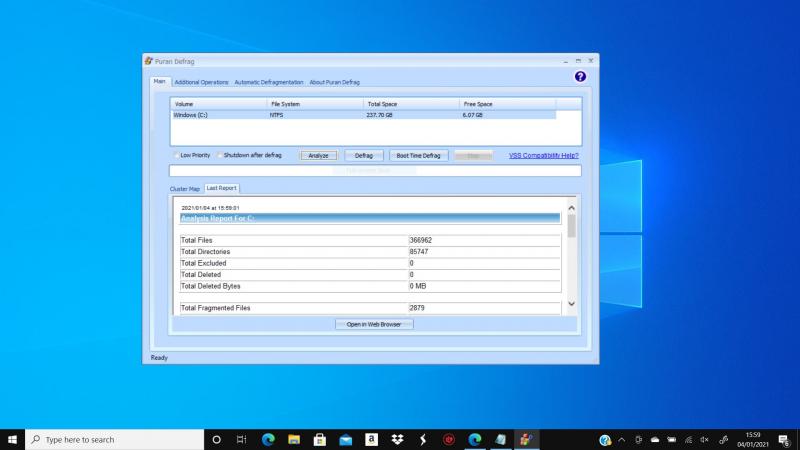Select the Puran Defrag taskbar icon
Image resolution: width=800 pixels, height=450 pixels.
tap(526, 439)
